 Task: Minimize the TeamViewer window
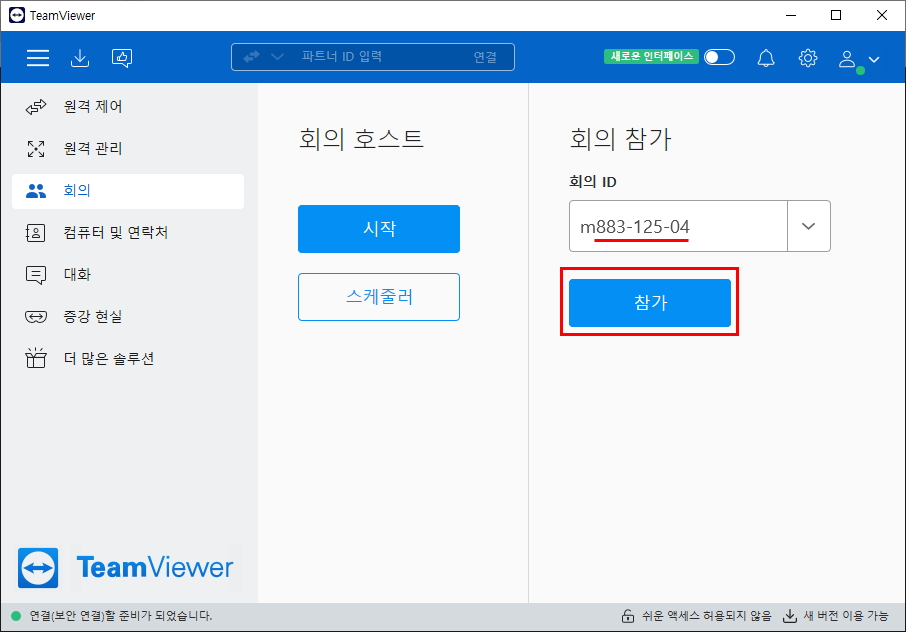point(792,15)
